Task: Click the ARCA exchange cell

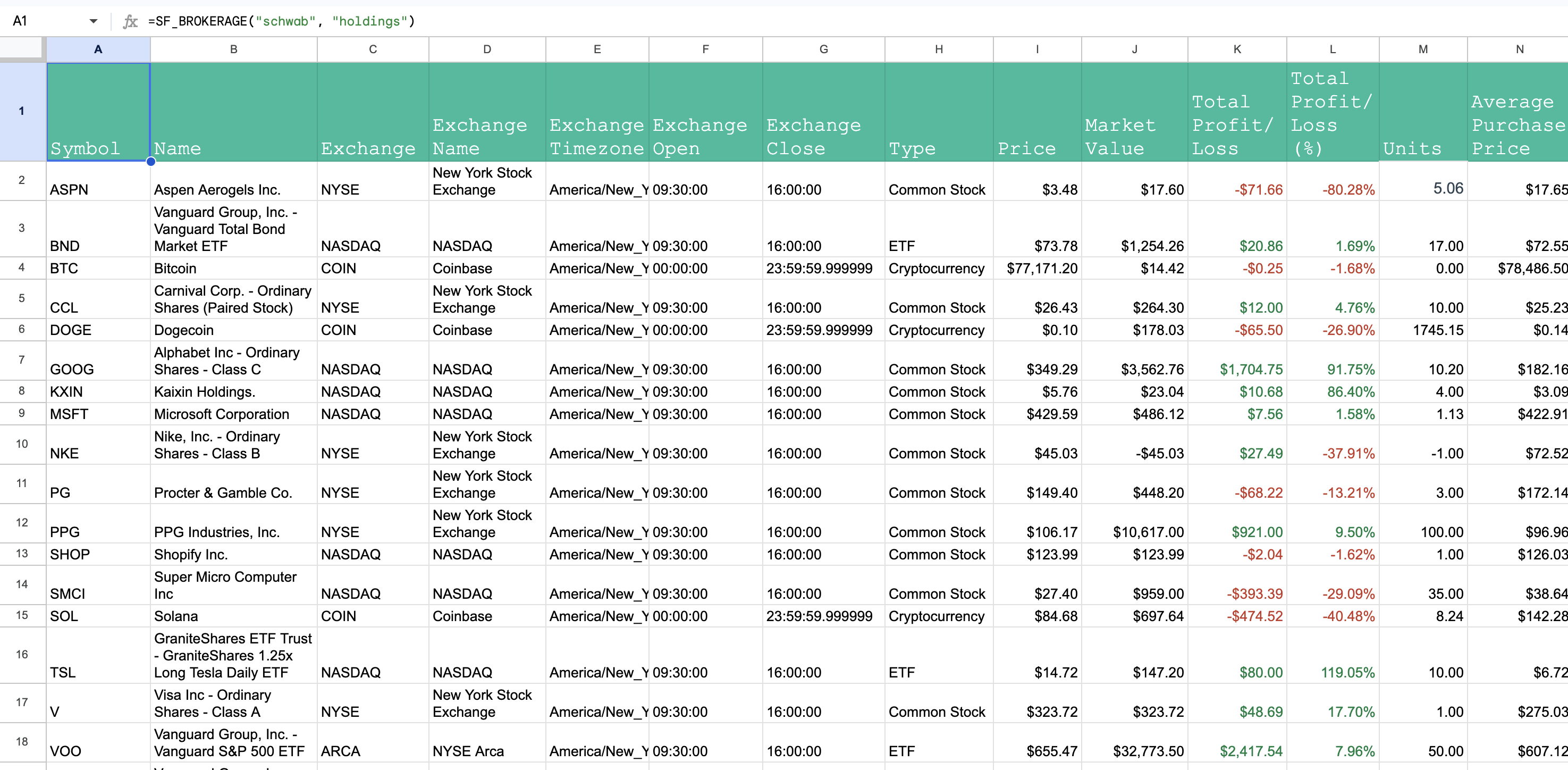Action: click(x=373, y=742)
